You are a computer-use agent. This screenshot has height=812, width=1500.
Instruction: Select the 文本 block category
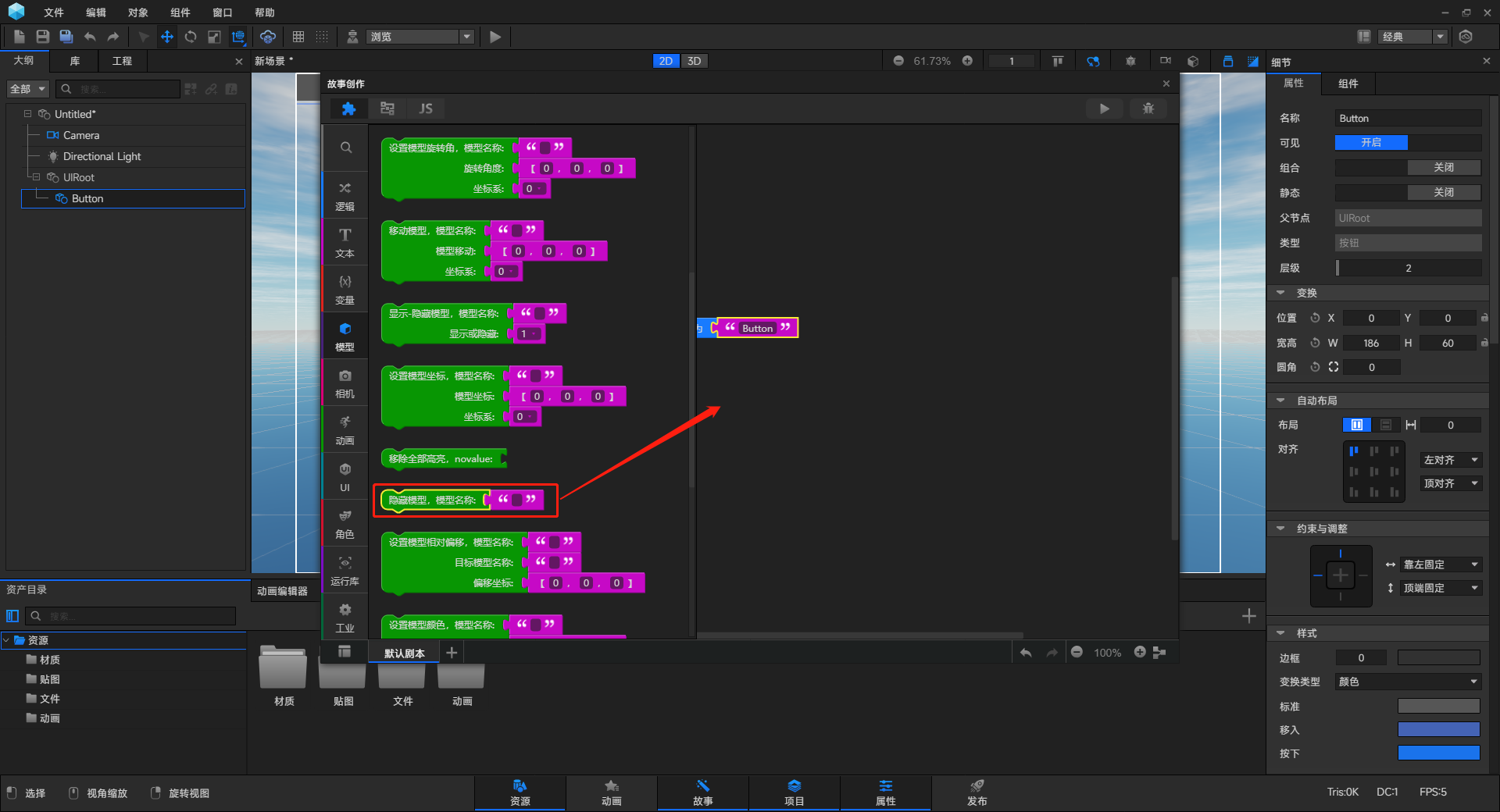pyautogui.click(x=345, y=242)
